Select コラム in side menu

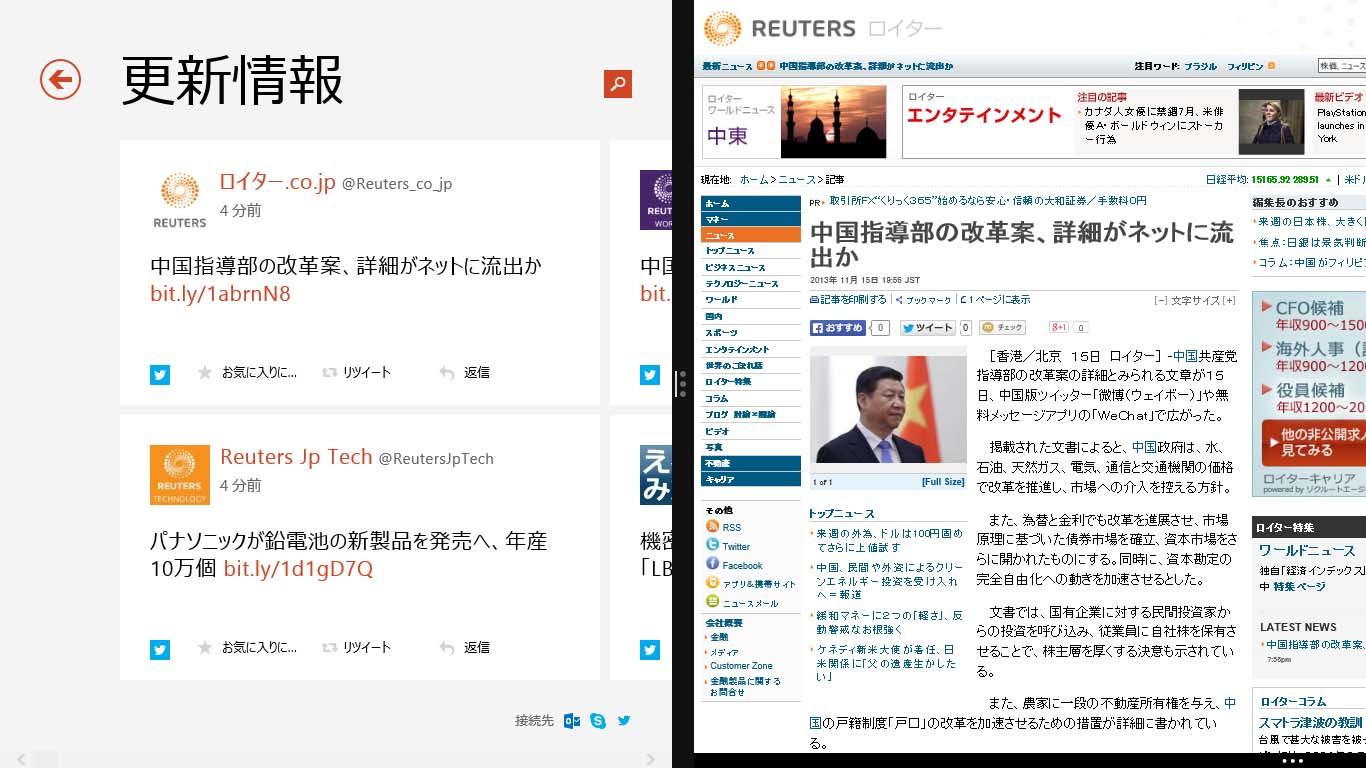coord(751,398)
